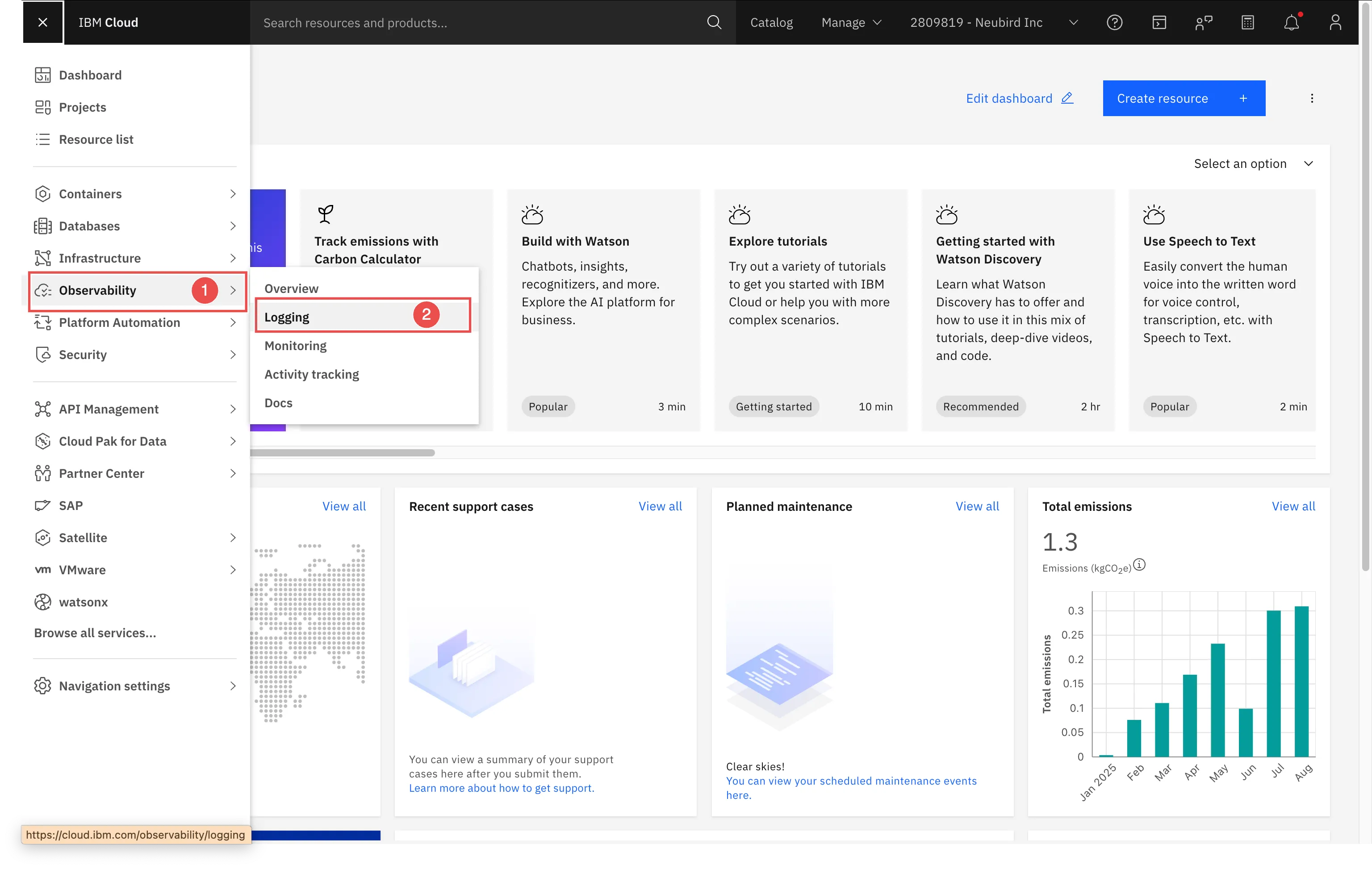This screenshot has width=1372, height=869.
Task: Close the navigation menu with X
Action: tap(43, 22)
